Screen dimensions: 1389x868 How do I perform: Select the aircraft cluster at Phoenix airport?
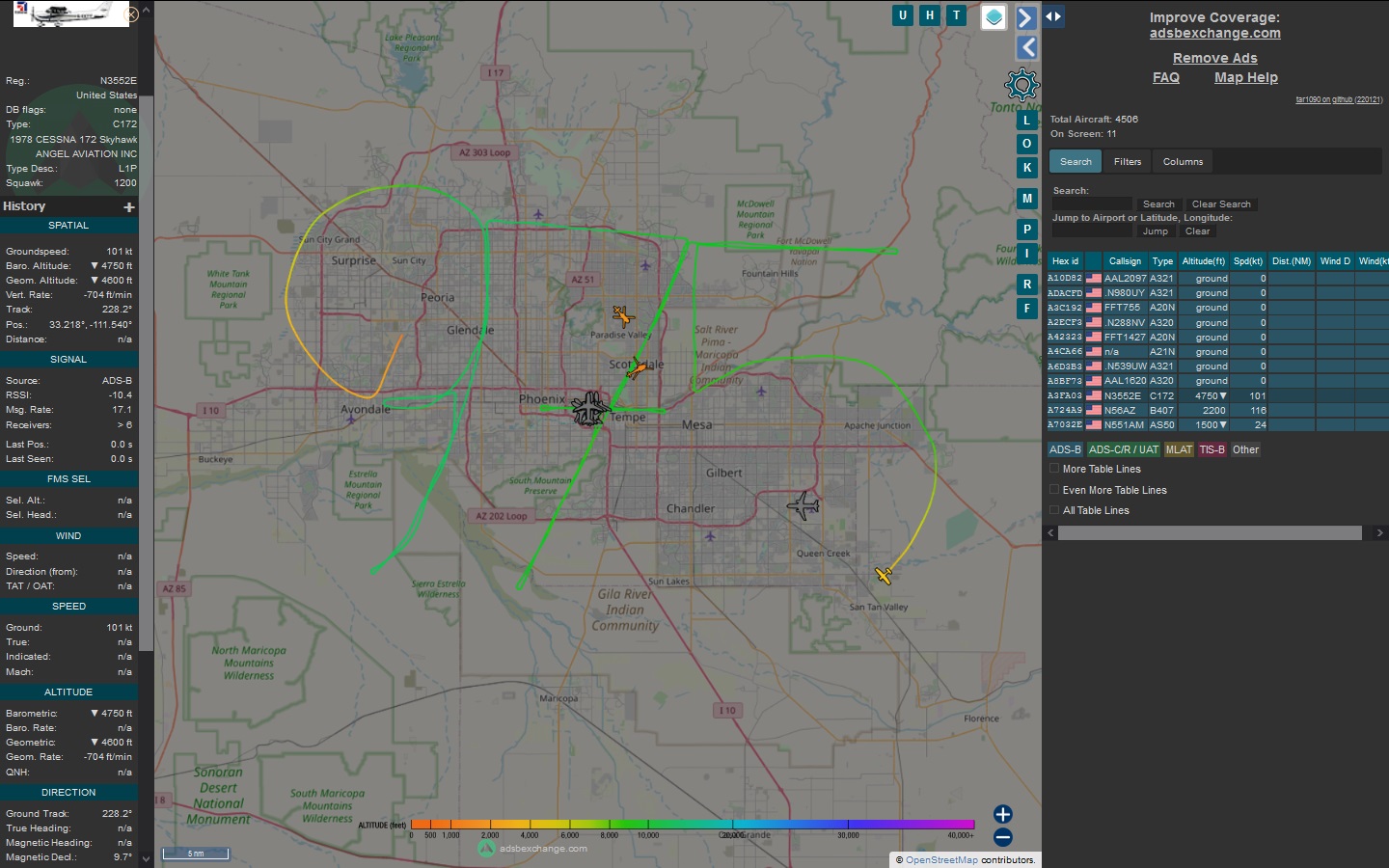tap(589, 409)
